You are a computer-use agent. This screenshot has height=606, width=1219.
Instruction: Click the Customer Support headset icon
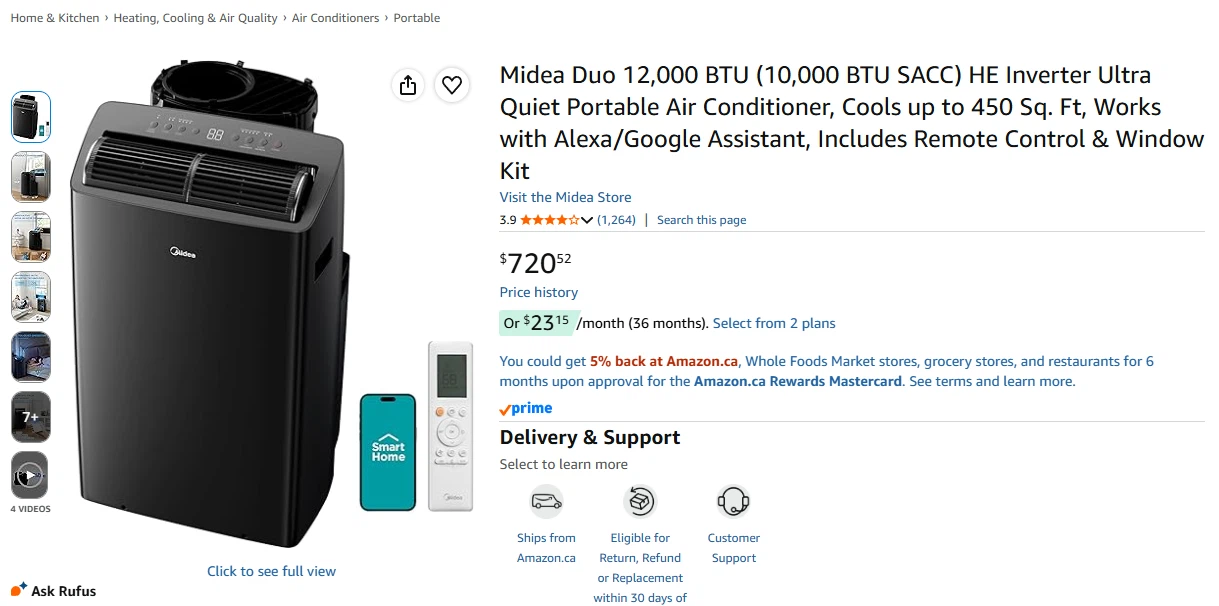tap(733, 501)
